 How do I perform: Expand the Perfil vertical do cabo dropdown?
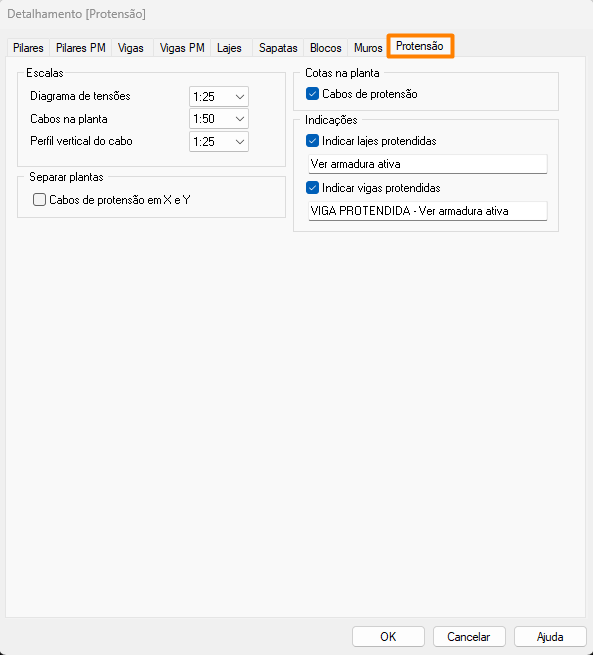[219, 142]
